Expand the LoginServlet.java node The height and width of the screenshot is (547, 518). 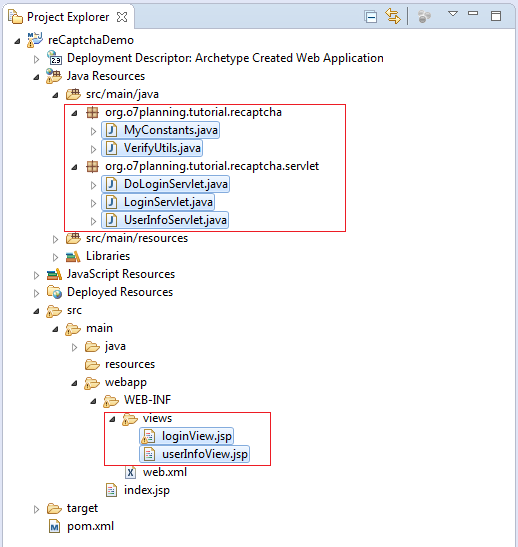pos(93,203)
